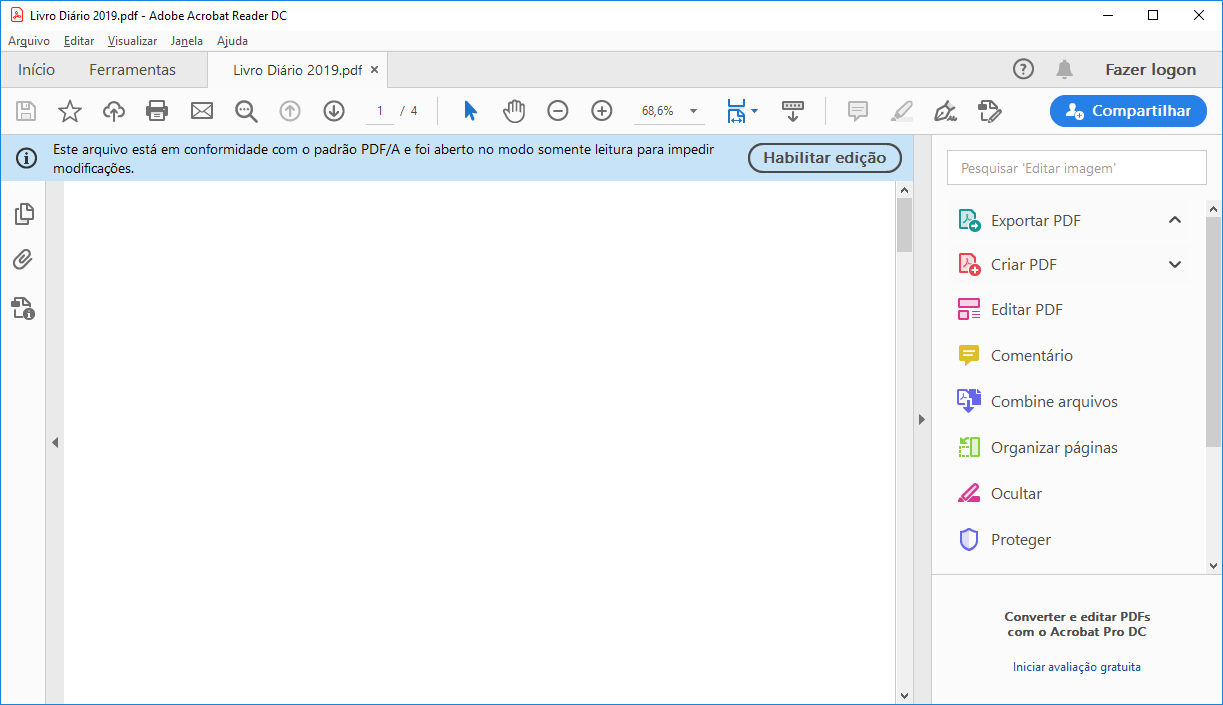
Task: Click the fit page width icon
Action: tap(736, 111)
